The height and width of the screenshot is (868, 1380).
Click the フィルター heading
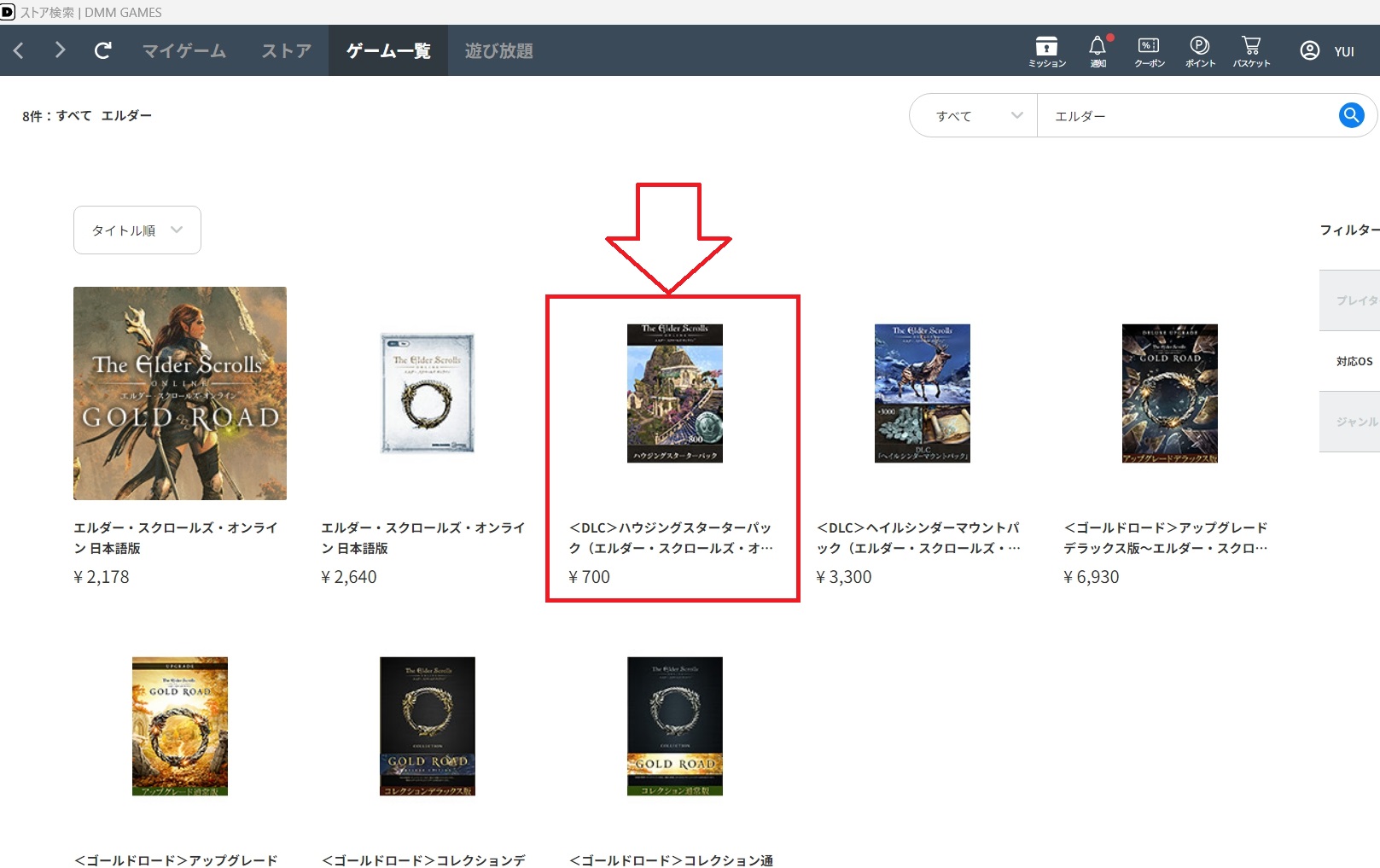click(1349, 230)
